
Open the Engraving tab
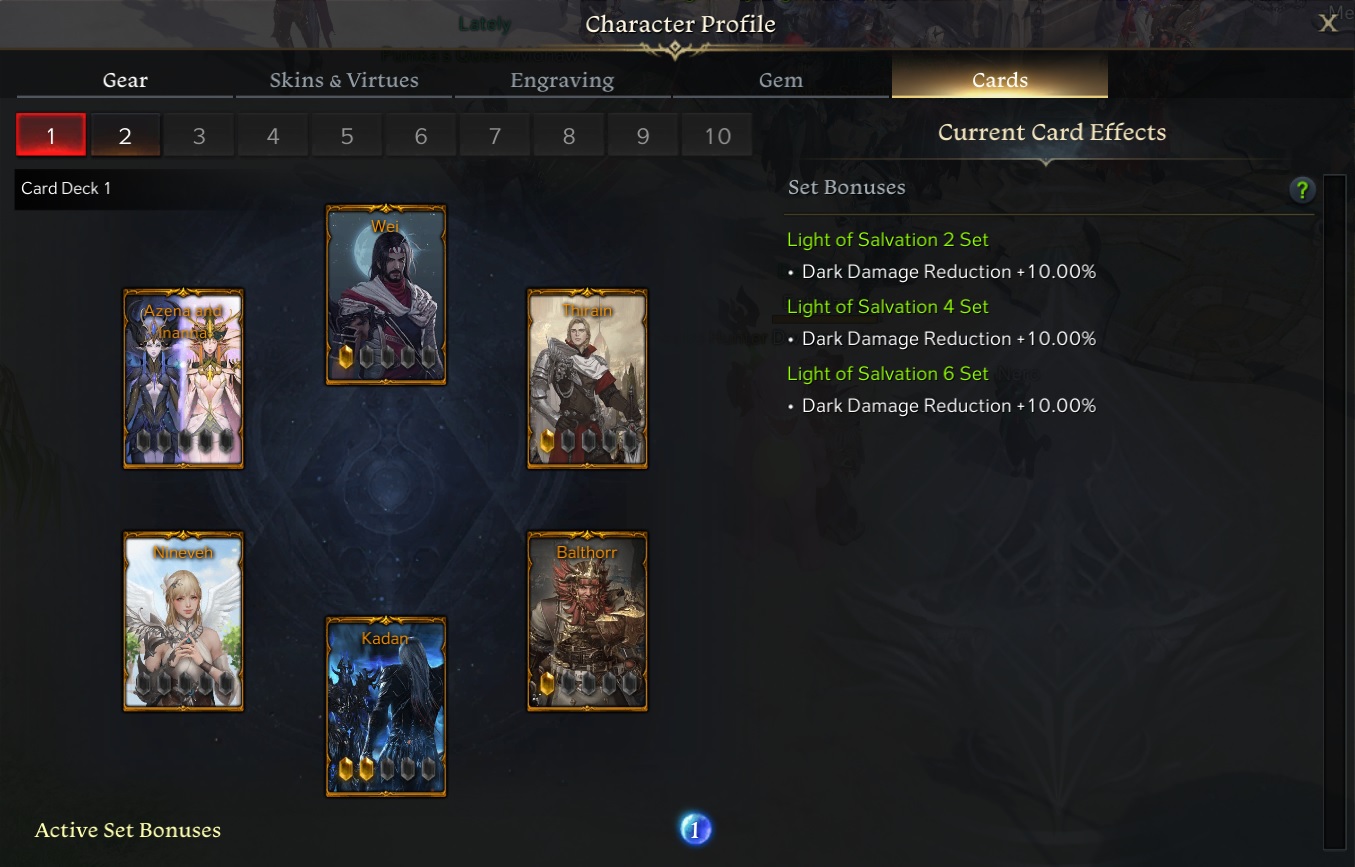(x=562, y=80)
